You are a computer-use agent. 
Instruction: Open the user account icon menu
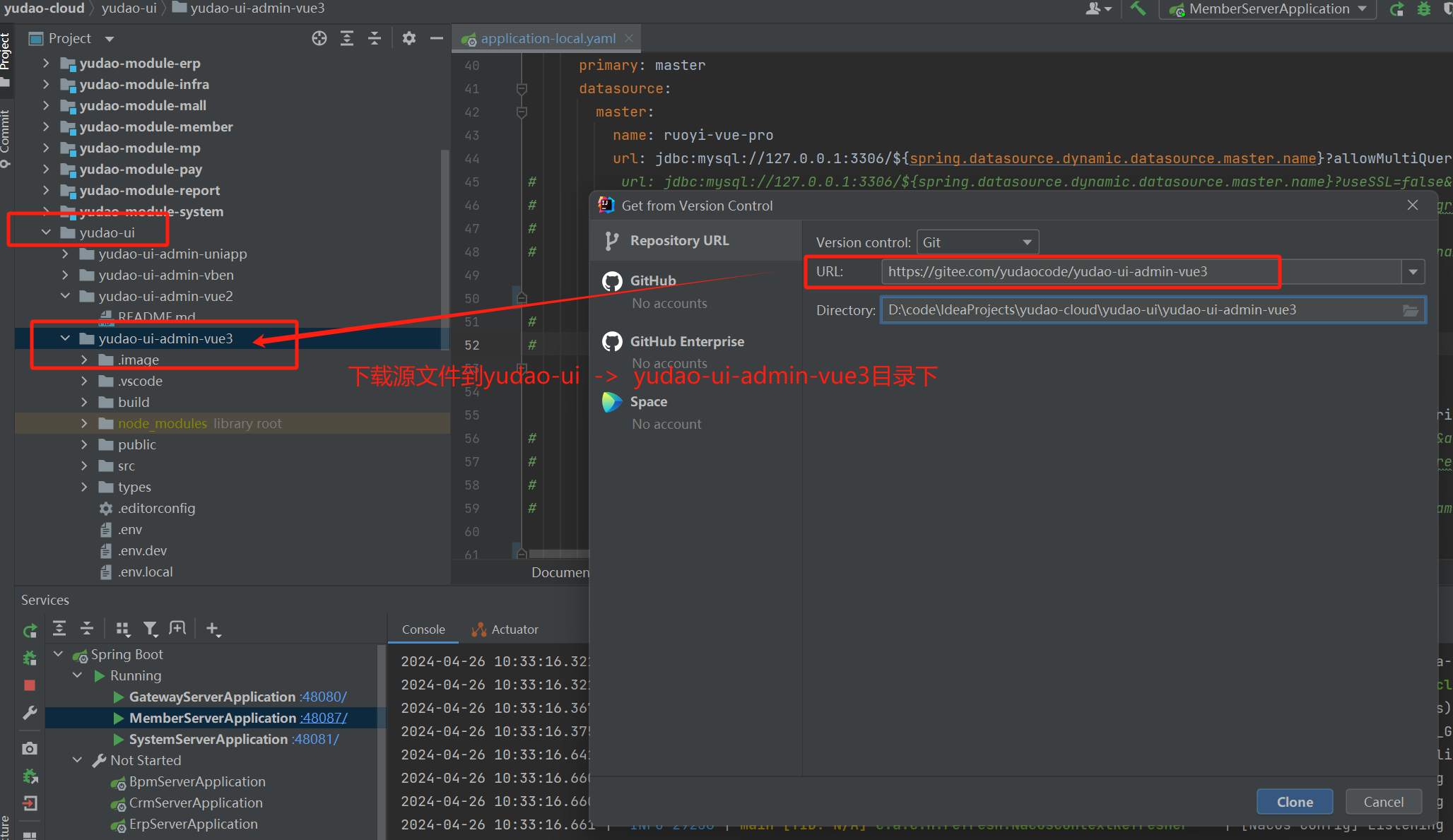[1098, 8]
